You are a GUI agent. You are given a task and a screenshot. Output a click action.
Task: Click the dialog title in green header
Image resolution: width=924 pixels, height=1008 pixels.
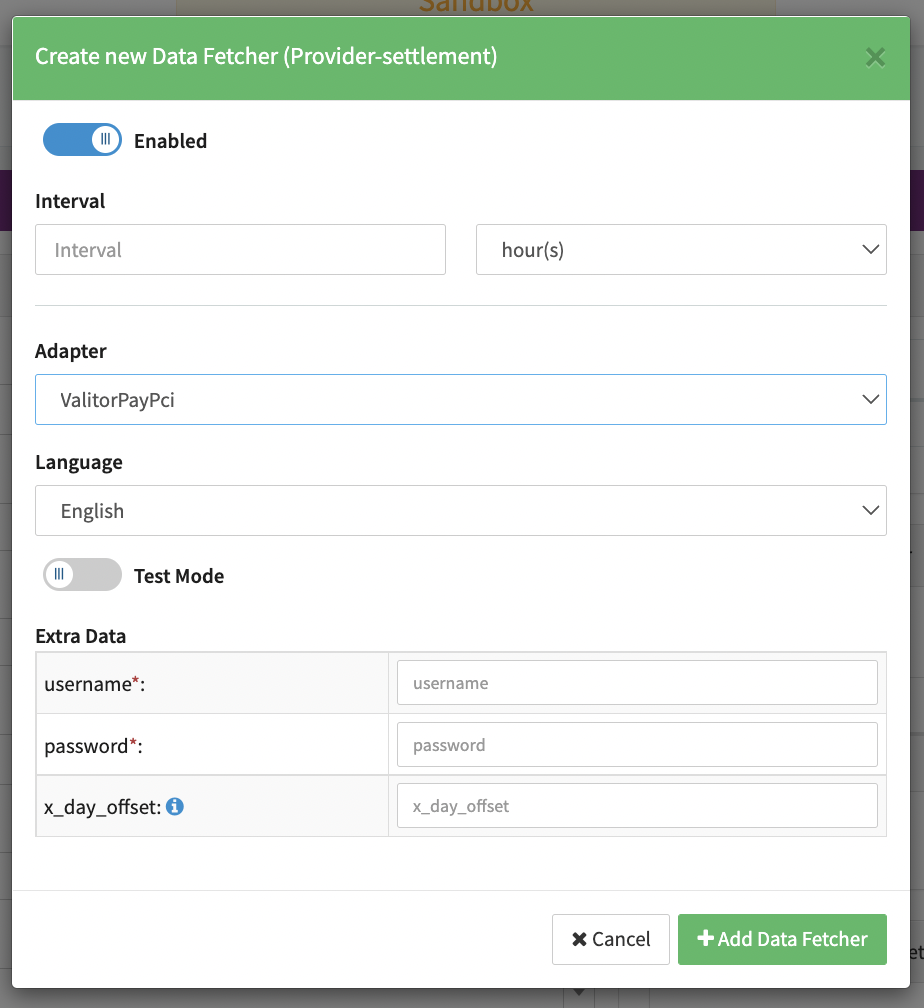[266, 56]
